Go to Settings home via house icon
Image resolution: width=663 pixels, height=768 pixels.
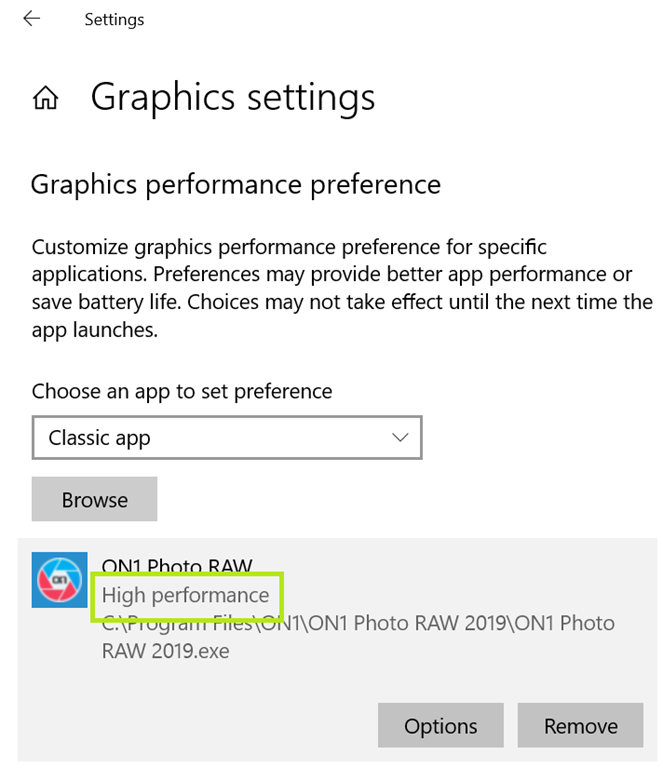45,98
